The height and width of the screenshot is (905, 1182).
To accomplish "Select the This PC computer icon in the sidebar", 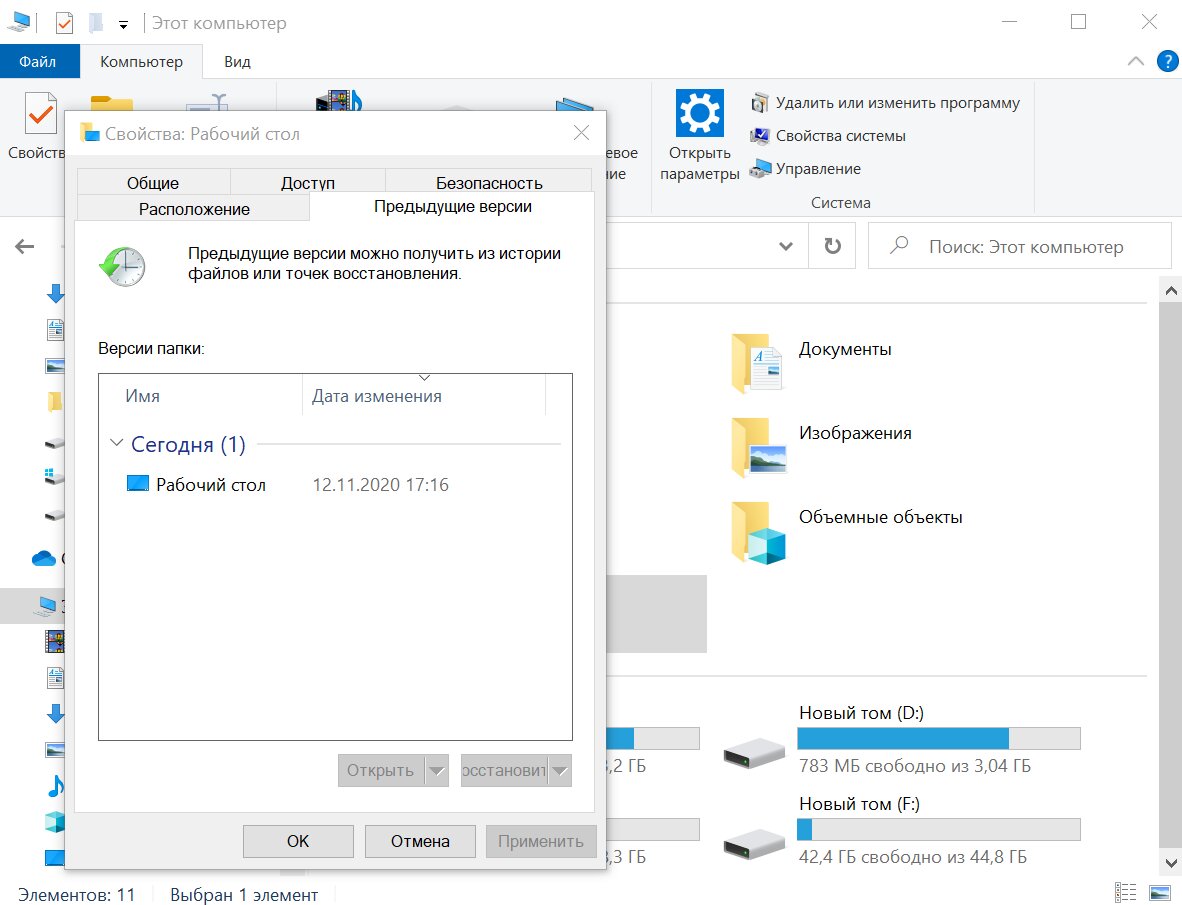I will click(x=47, y=605).
